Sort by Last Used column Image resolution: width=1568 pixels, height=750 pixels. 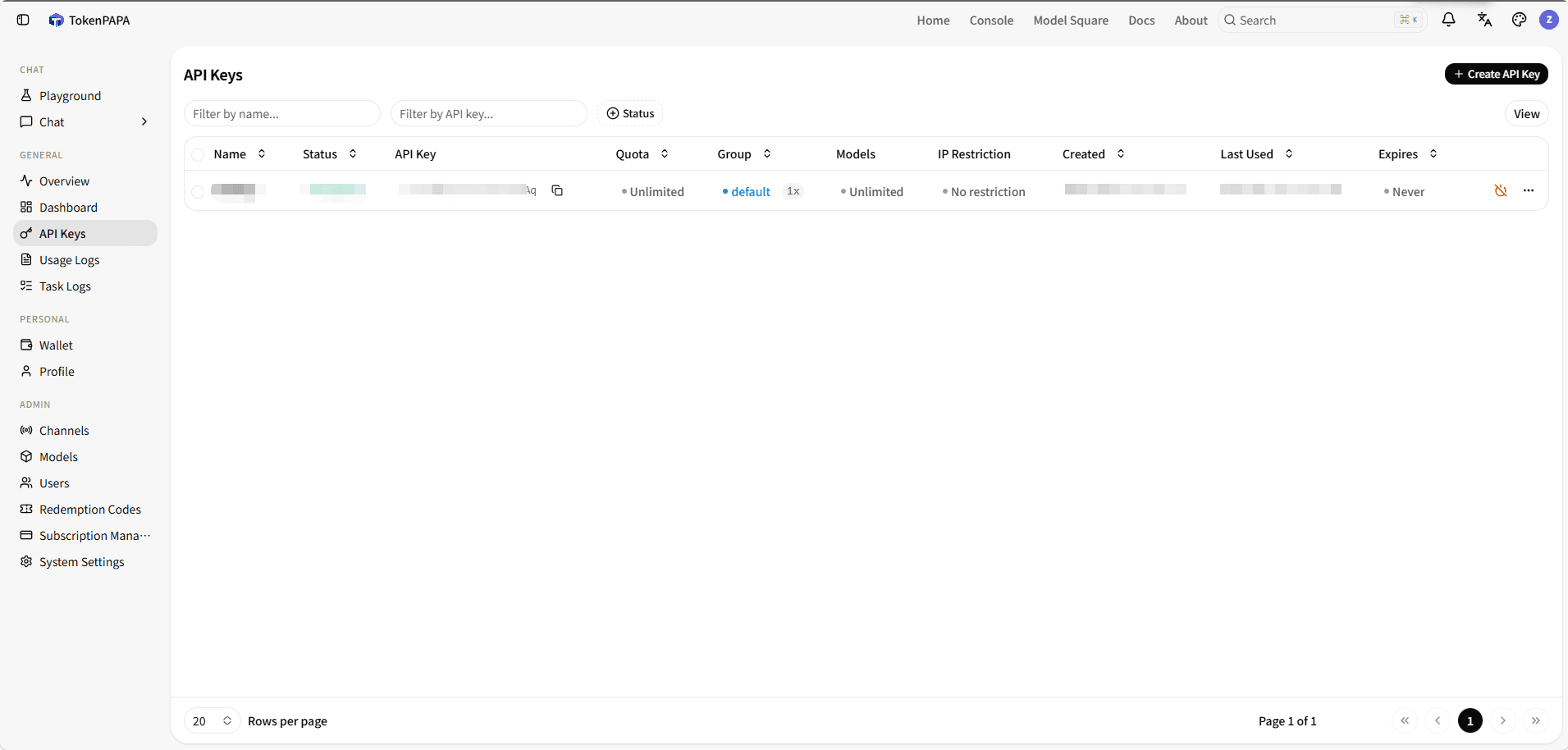(1257, 154)
